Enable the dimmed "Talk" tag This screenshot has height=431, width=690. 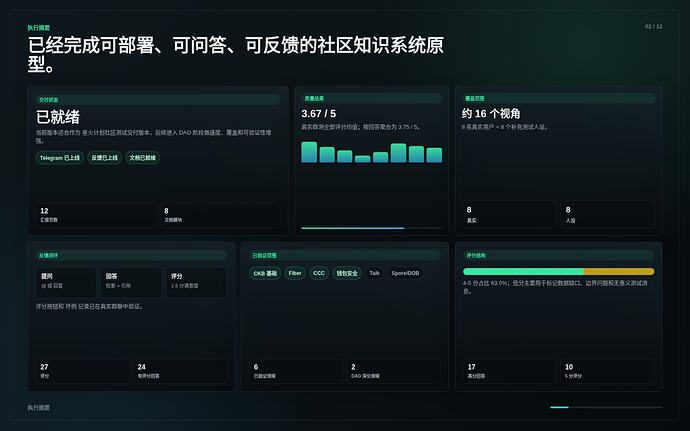(374, 273)
